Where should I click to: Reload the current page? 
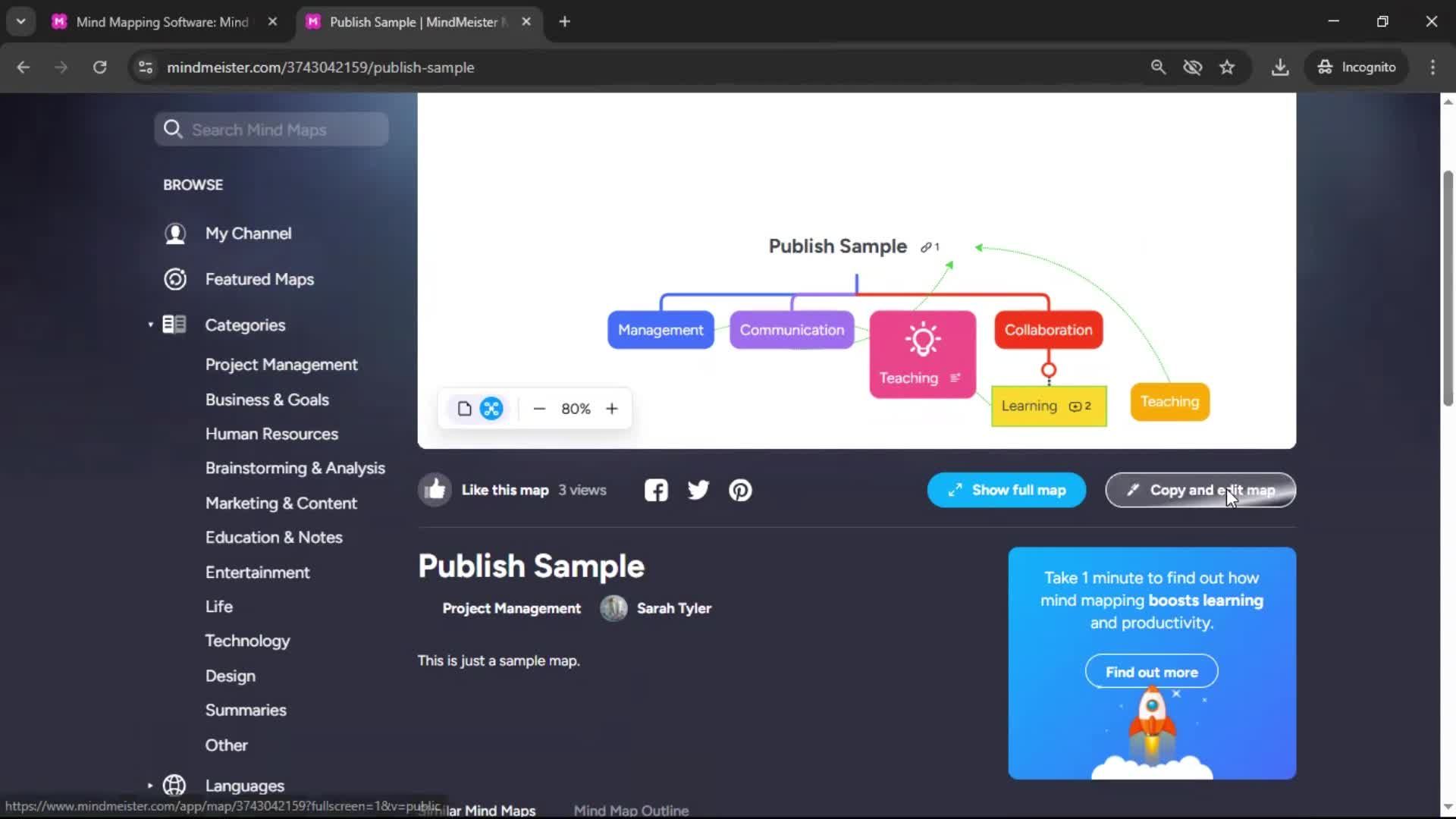pyautogui.click(x=99, y=67)
